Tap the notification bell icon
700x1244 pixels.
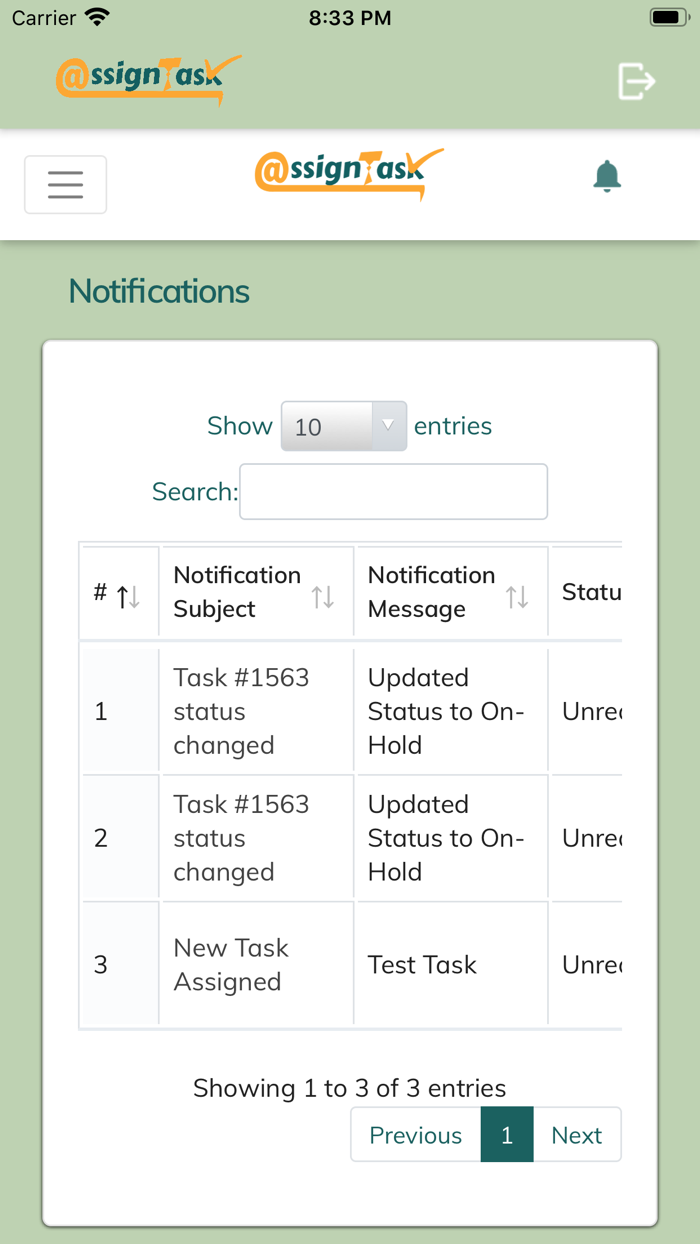pyautogui.click(x=607, y=175)
